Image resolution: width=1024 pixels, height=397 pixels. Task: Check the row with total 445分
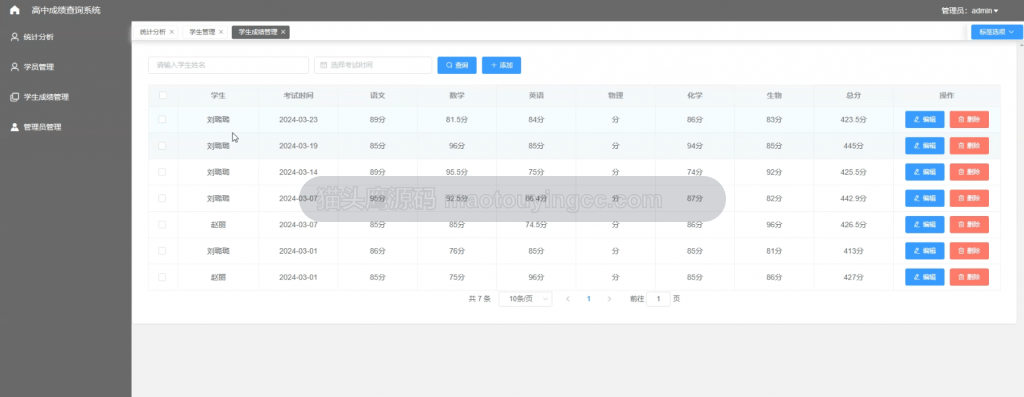(163, 146)
